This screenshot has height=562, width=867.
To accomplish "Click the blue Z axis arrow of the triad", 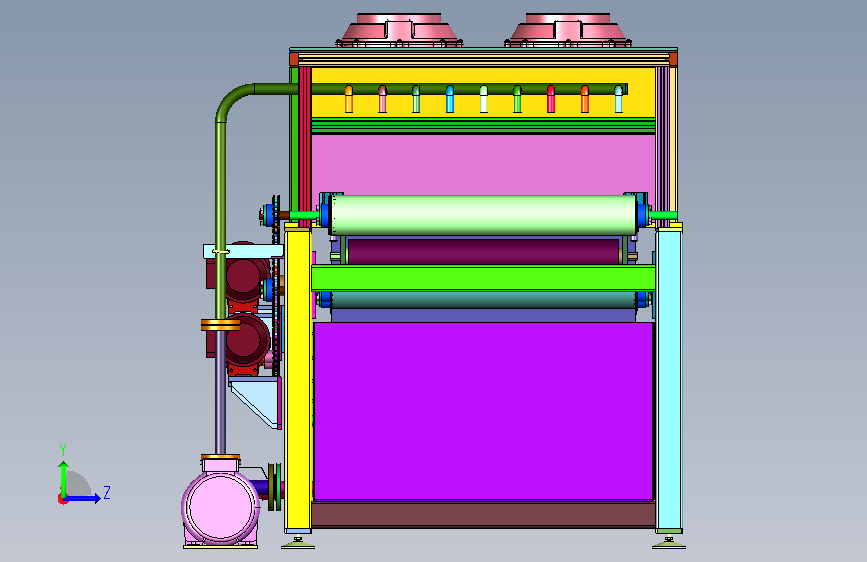I will [83, 498].
